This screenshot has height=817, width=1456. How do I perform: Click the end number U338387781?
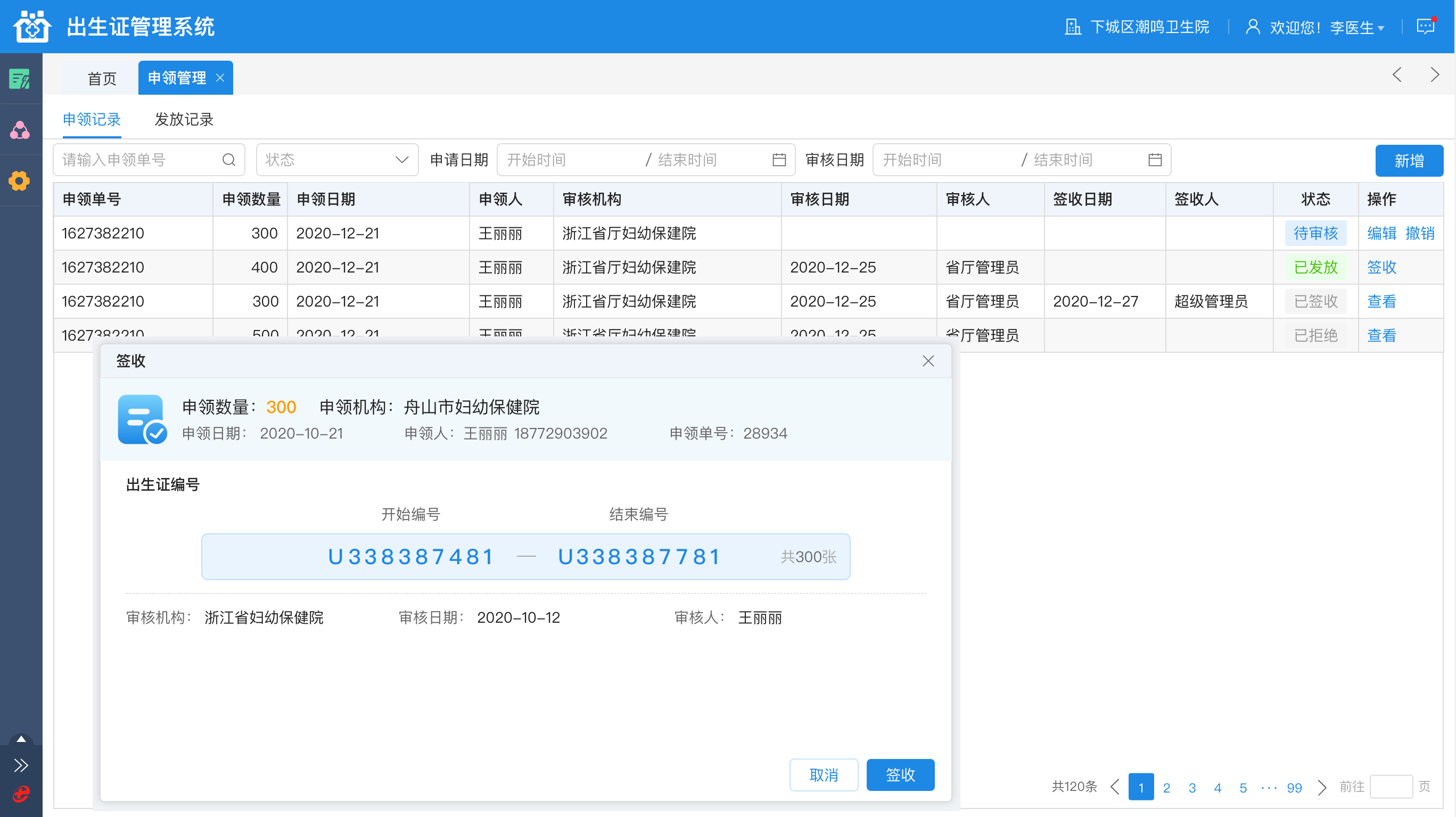(639, 557)
